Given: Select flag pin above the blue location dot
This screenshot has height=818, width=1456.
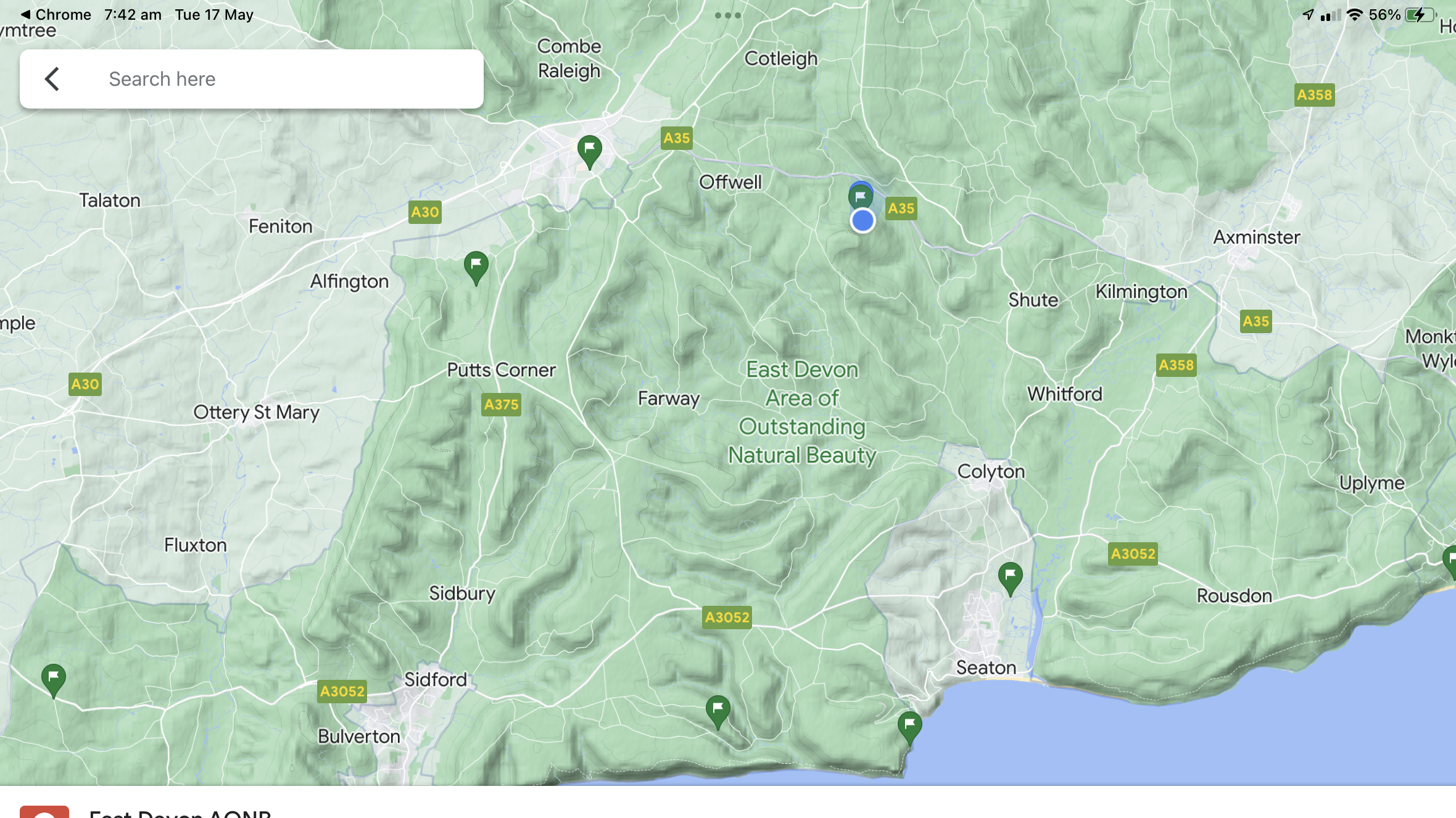Looking at the screenshot, I should (x=860, y=196).
